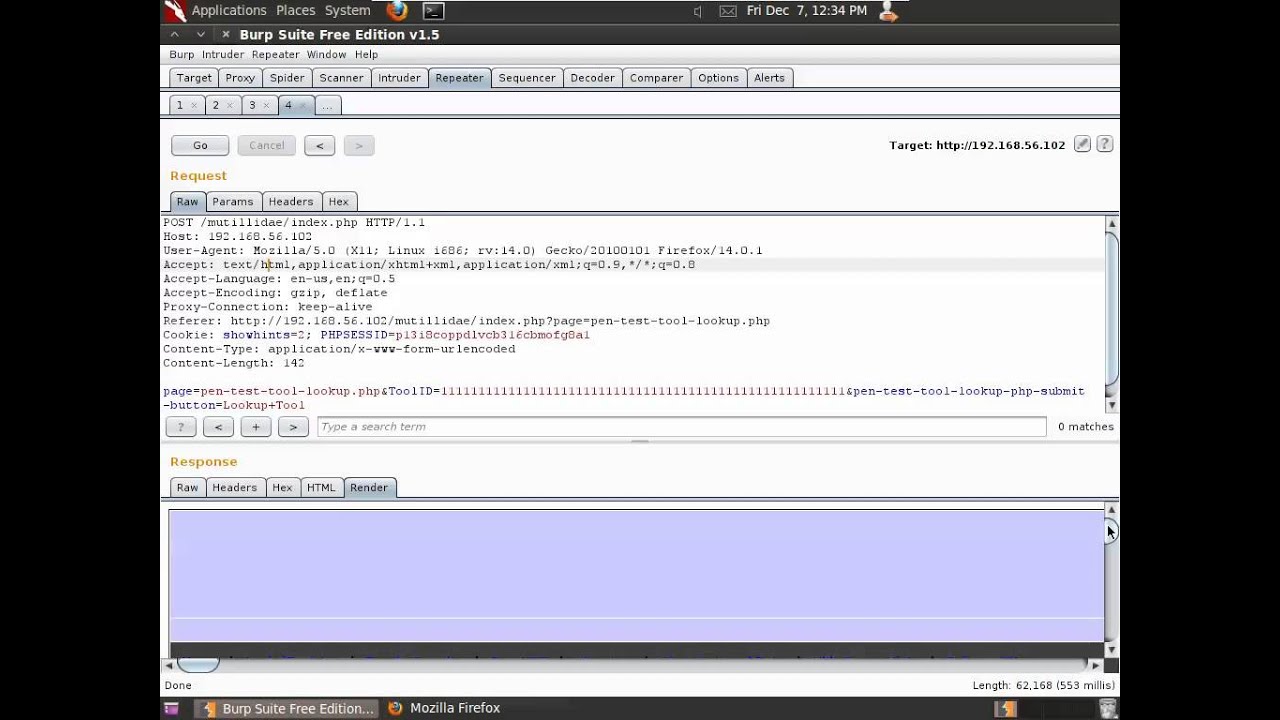Click the Firefox launcher icon in top panel
Image resolution: width=1280 pixels, height=720 pixels.
tap(397, 11)
